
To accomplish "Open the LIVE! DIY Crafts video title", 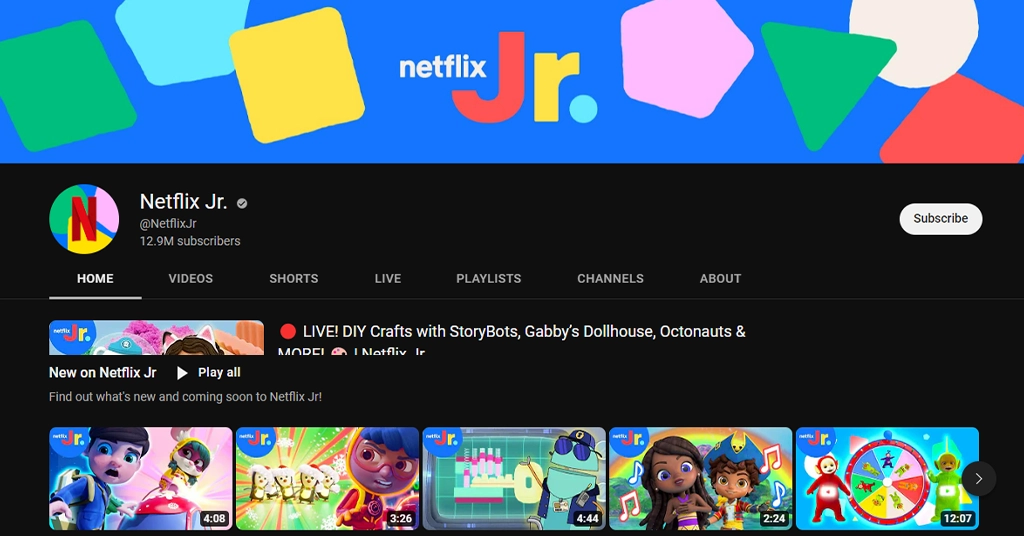I will tap(511, 340).
